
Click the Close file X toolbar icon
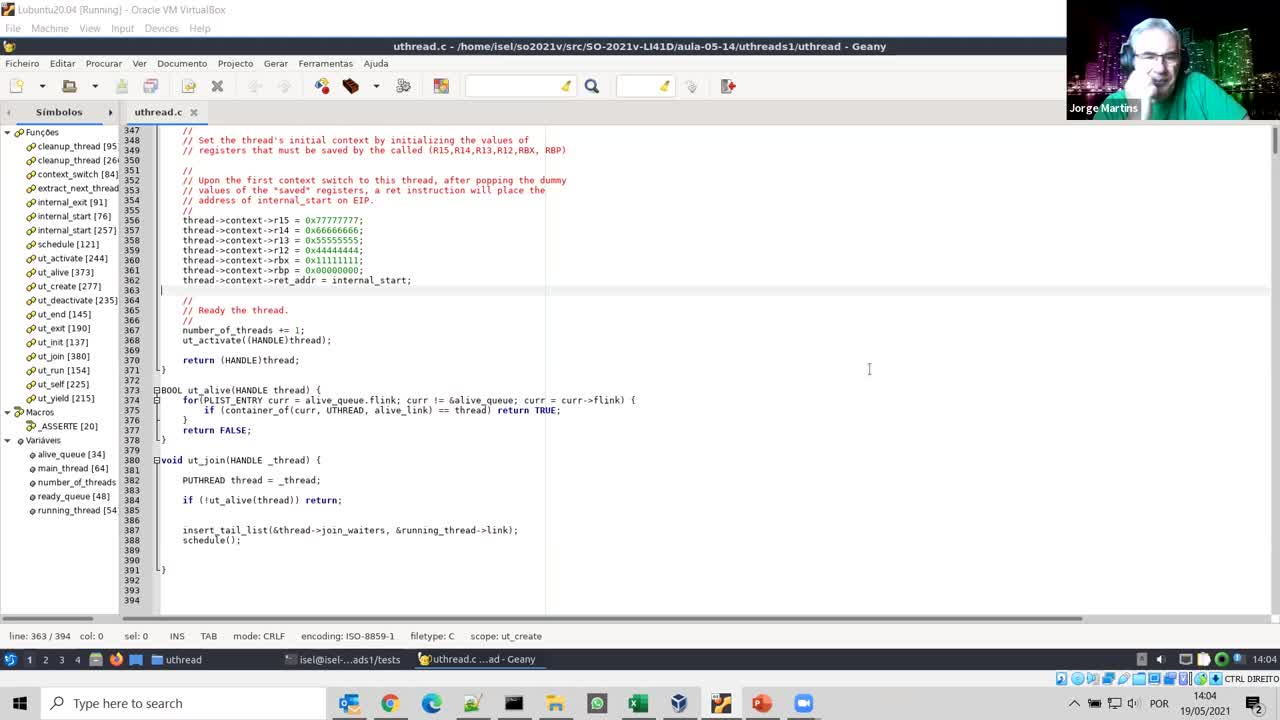click(217, 86)
